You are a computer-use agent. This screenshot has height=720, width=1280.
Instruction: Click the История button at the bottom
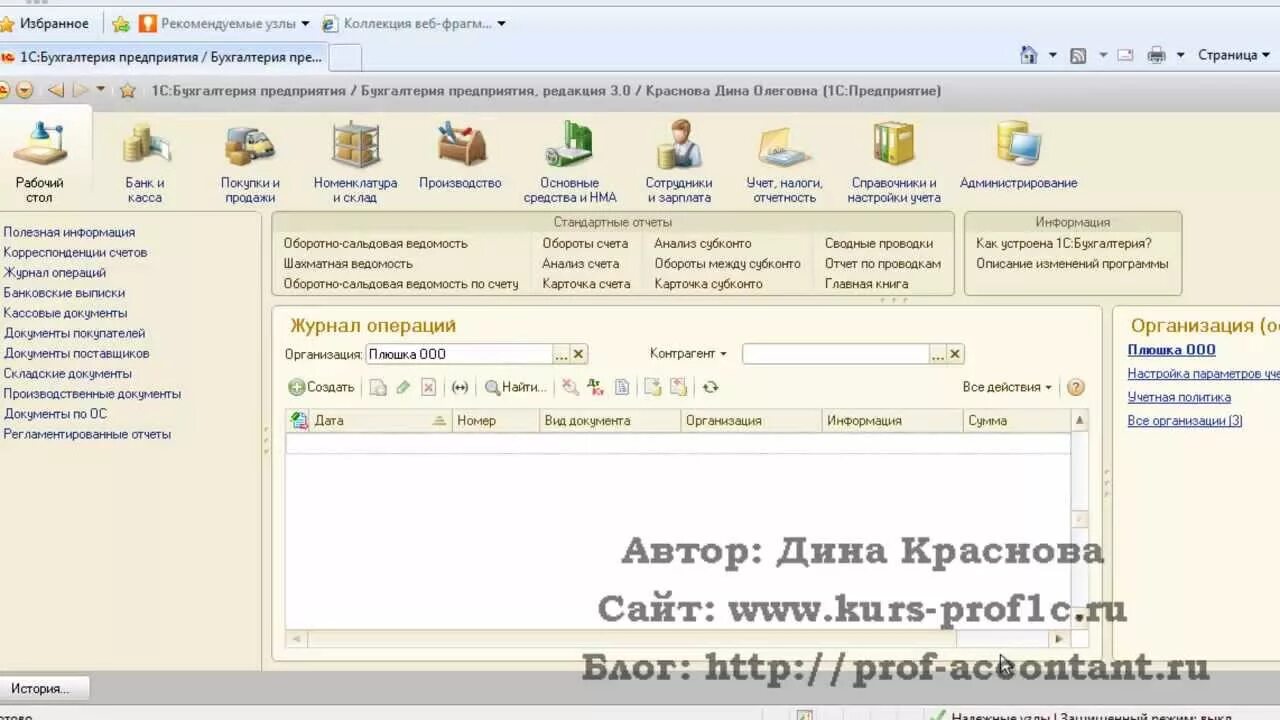coord(45,688)
